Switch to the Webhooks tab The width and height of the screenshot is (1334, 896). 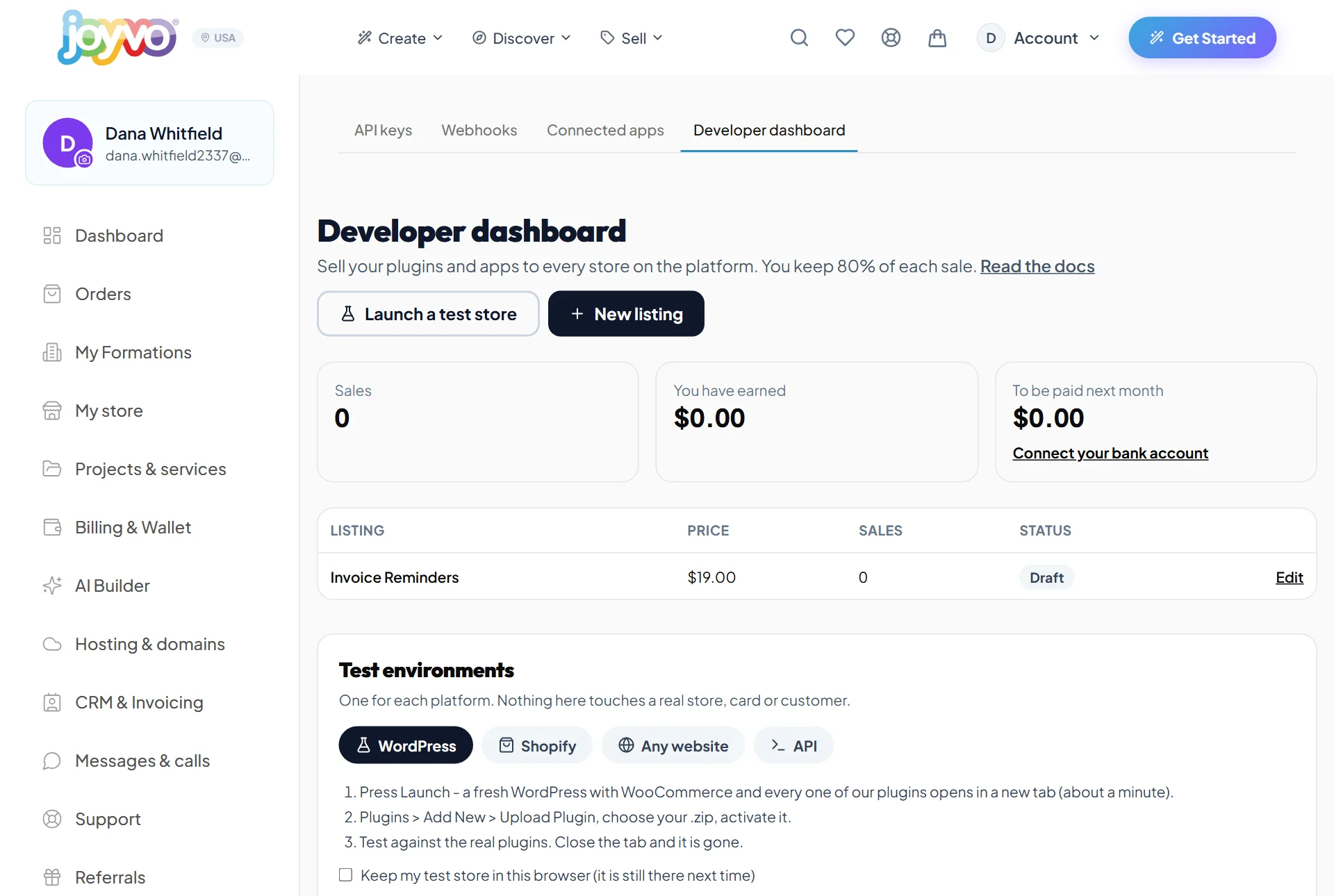pos(479,130)
